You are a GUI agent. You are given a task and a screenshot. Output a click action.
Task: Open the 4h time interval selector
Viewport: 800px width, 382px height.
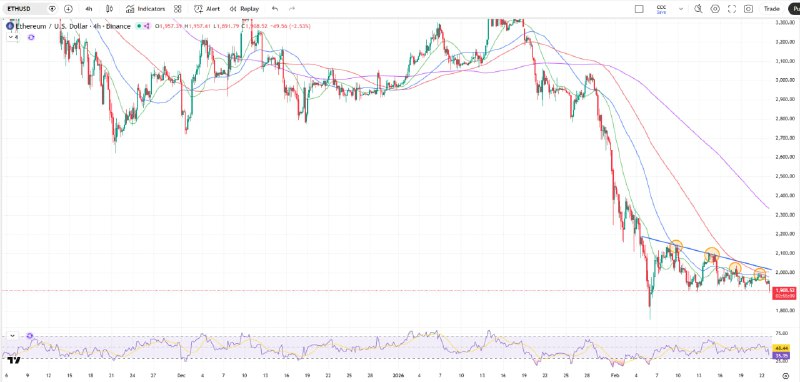coord(89,9)
